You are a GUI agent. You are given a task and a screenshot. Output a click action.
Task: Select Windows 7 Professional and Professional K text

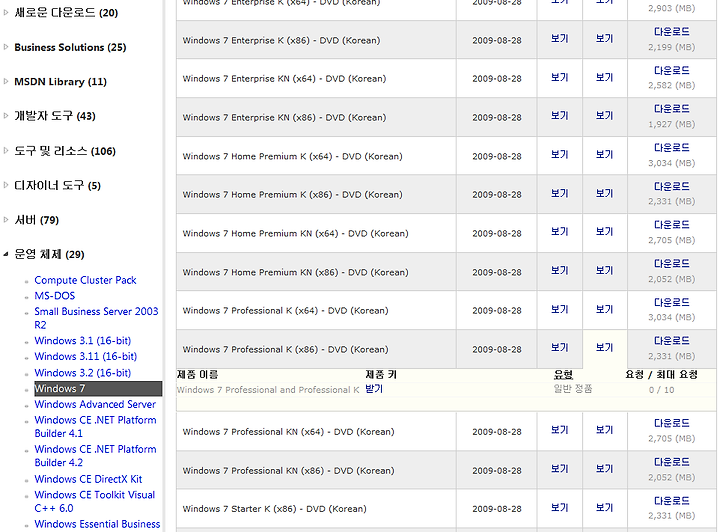pos(268,390)
